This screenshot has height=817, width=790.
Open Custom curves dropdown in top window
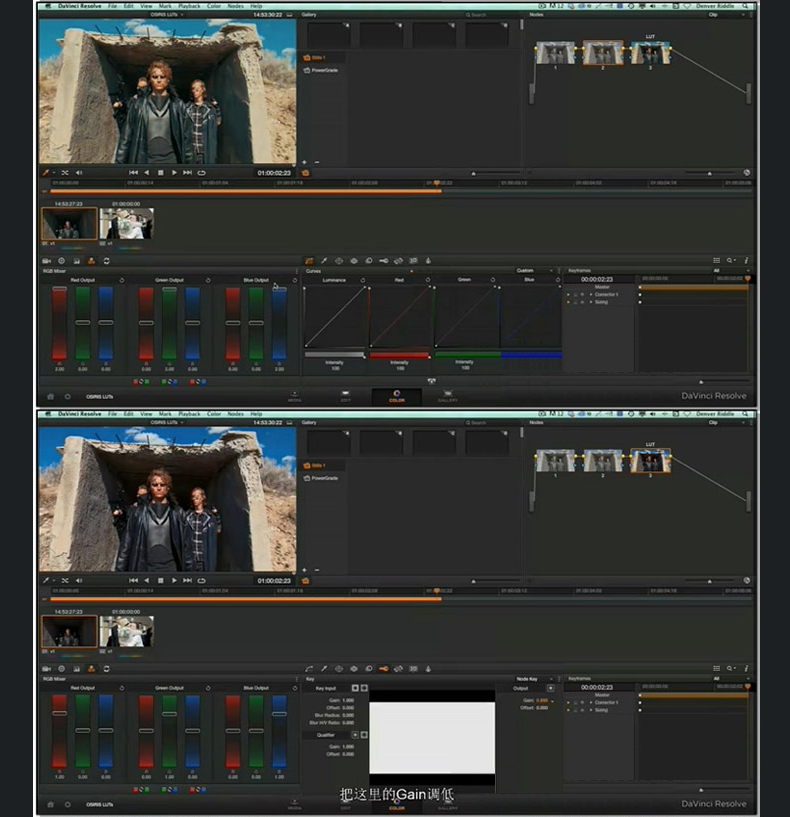(534, 270)
